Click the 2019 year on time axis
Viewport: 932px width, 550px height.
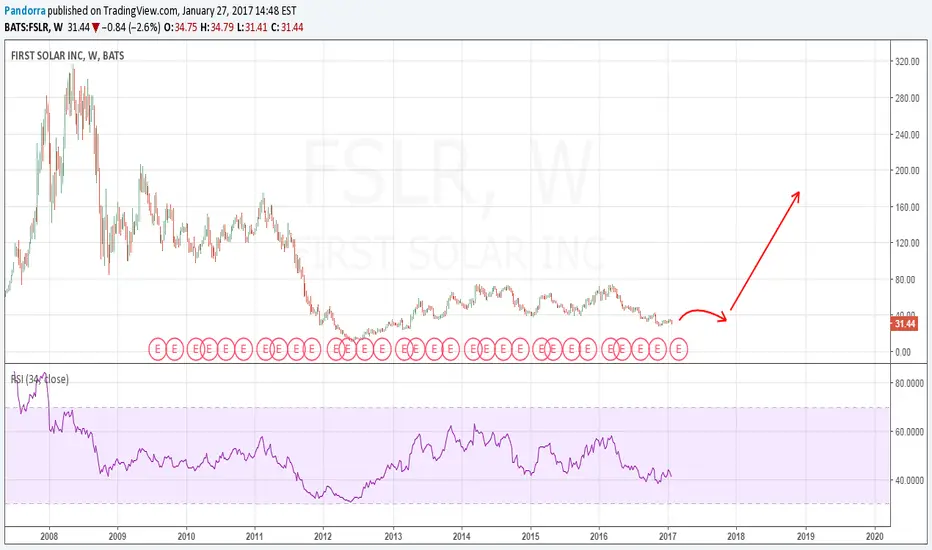point(805,536)
